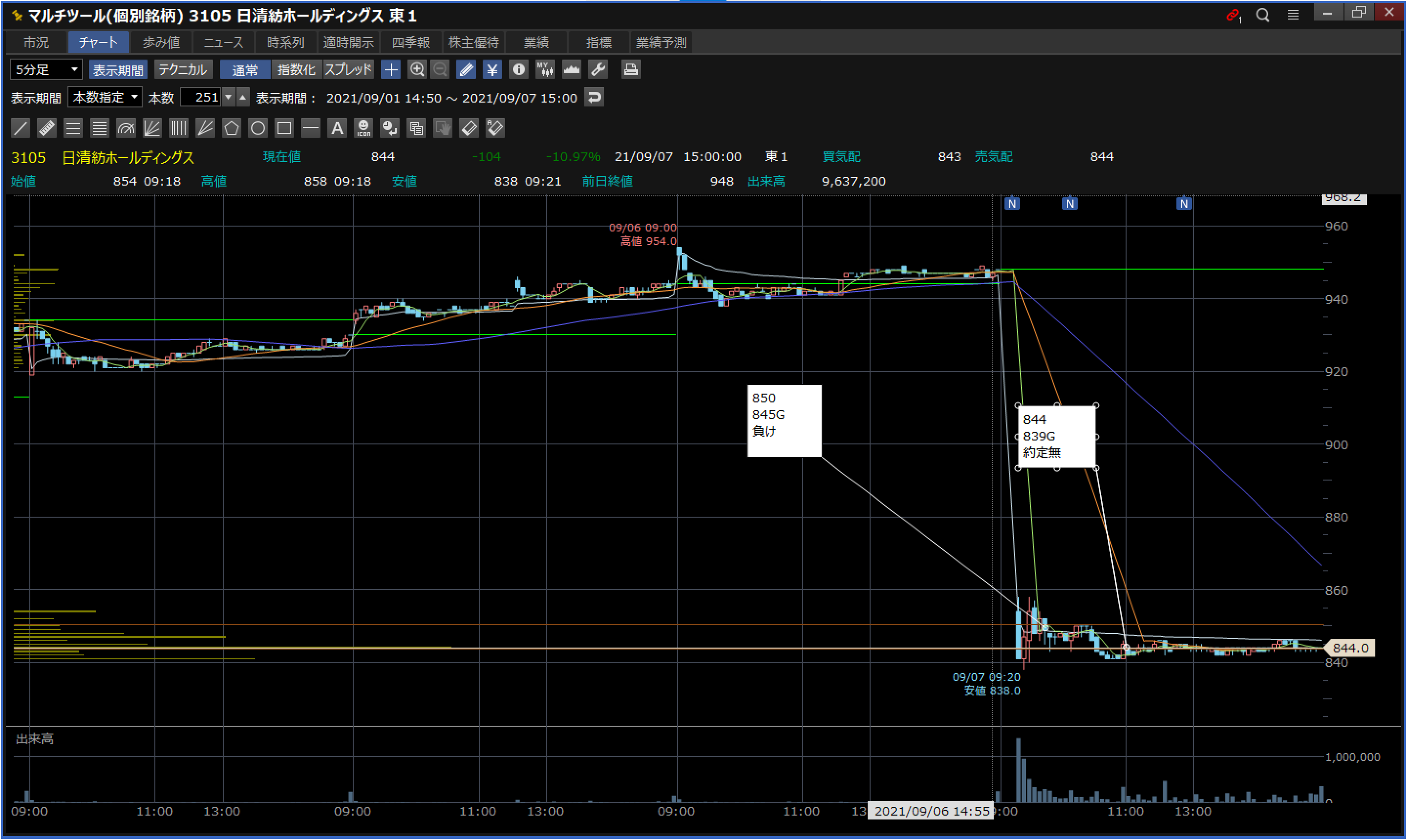The height and width of the screenshot is (840, 1407).
Task: Select the pentagon shape drawing tool
Action: (x=231, y=128)
